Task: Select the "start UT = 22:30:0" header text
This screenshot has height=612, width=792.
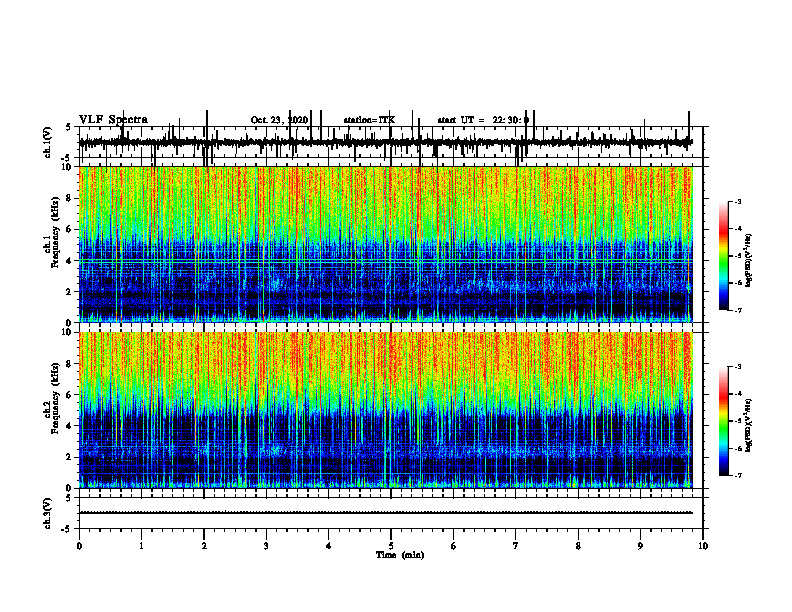Action: 483,120
